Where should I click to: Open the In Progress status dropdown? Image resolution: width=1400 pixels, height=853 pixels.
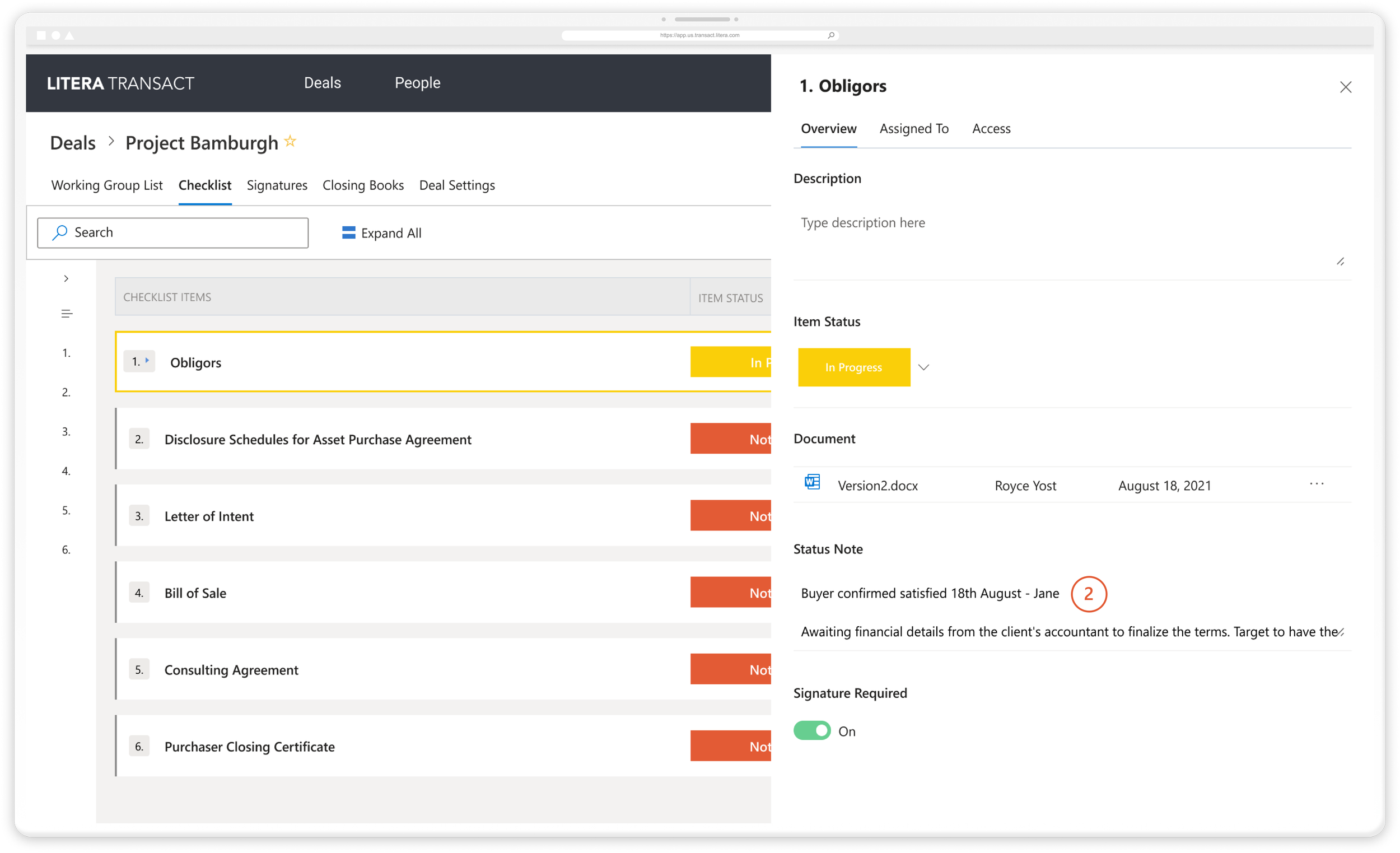click(924, 367)
